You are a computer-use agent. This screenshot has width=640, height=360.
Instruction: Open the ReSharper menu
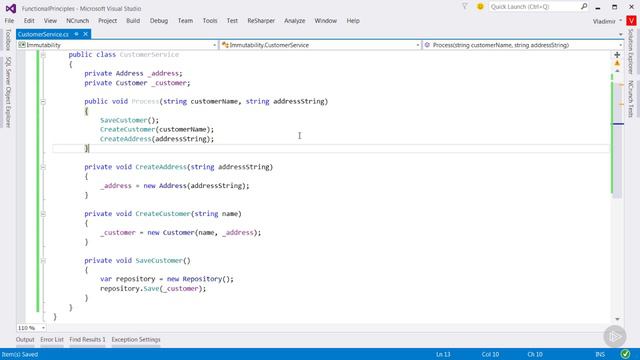[261, 20]
